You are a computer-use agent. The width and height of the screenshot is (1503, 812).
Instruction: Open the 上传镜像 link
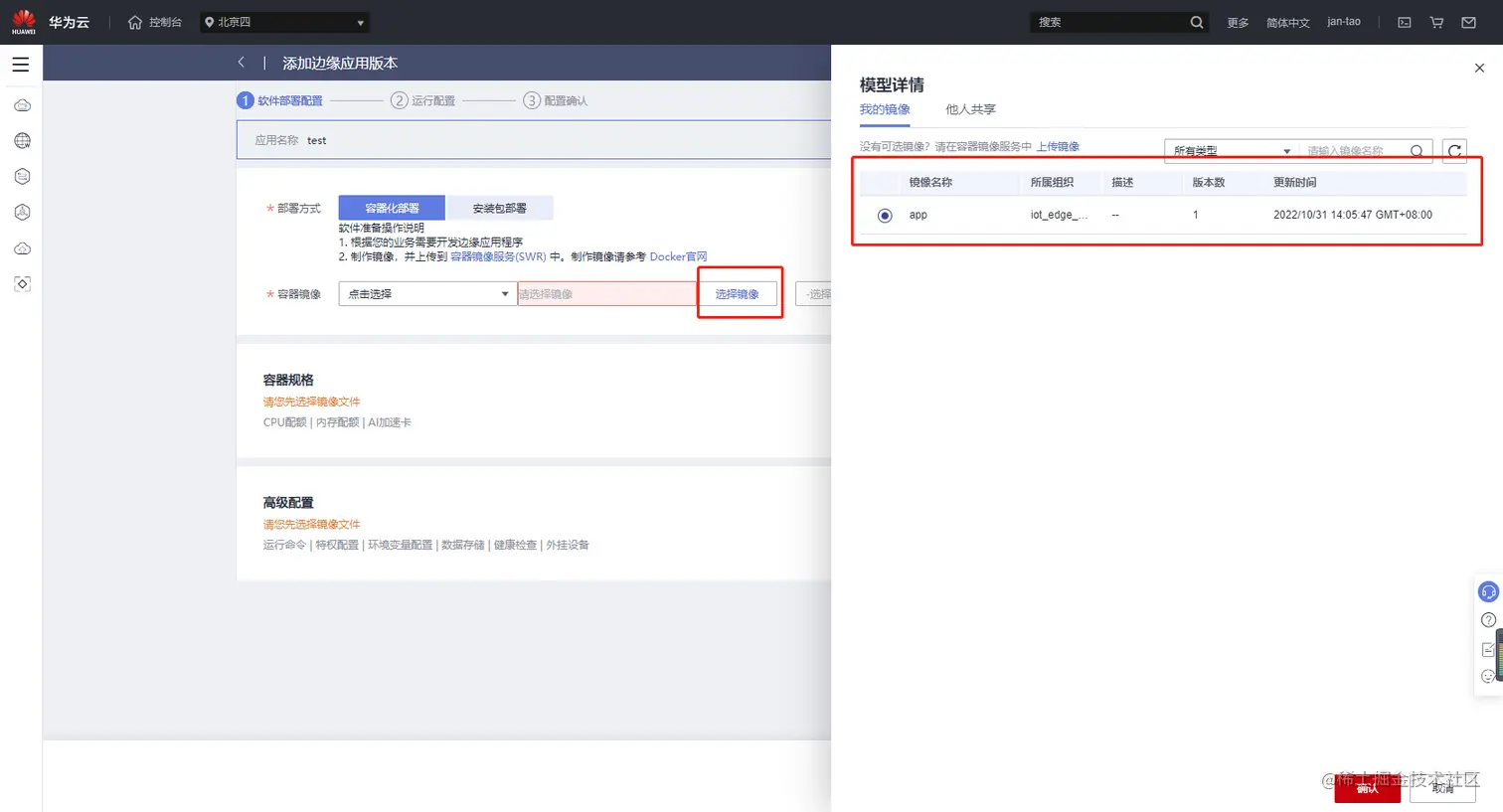[1058, 146]
